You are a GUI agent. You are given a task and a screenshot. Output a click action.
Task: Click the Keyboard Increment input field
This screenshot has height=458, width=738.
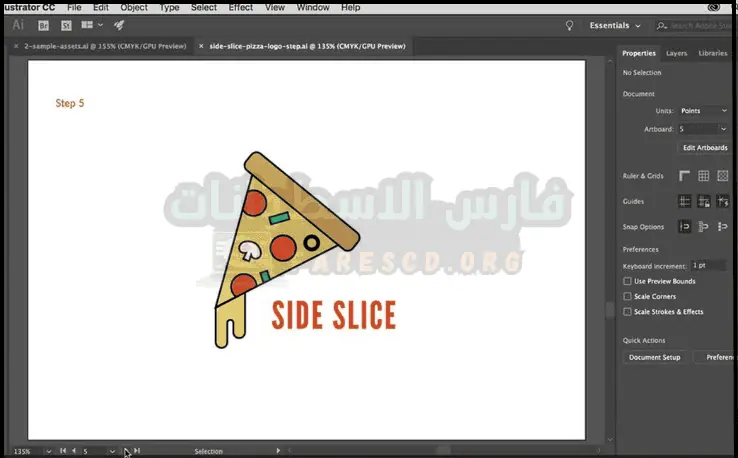(x=712, y=266)
